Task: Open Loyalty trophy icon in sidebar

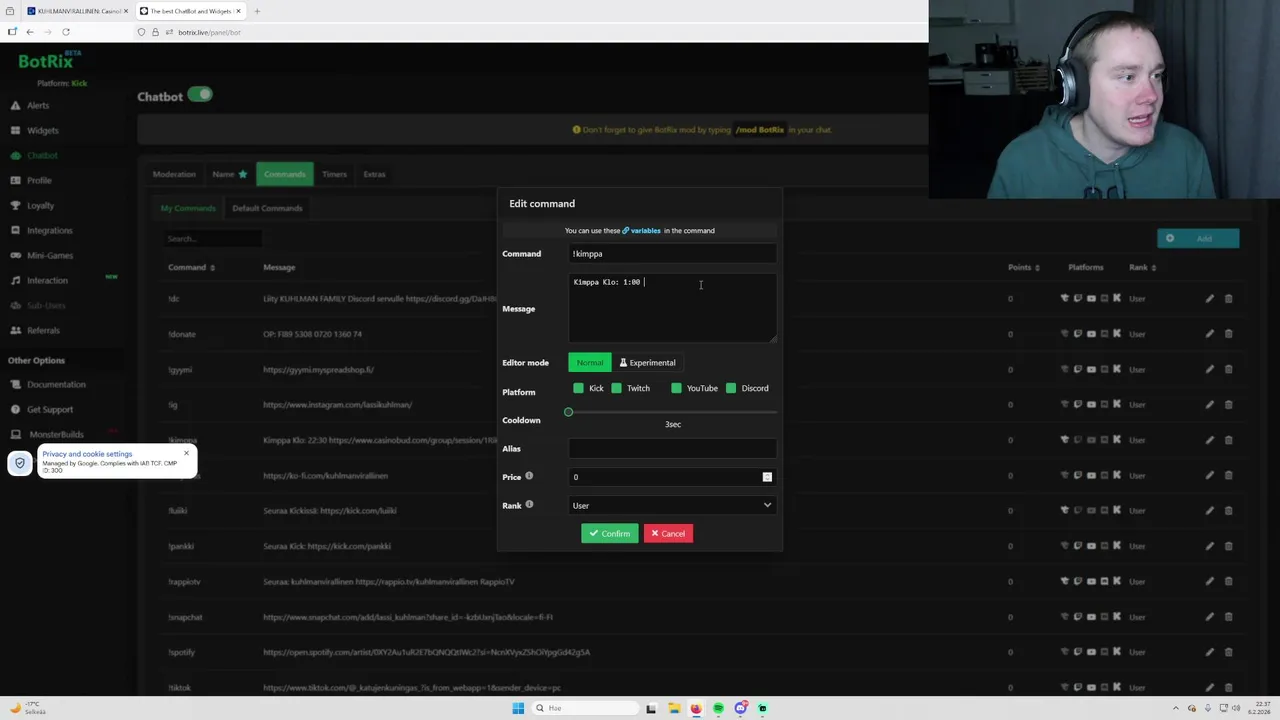Action: 15,205
